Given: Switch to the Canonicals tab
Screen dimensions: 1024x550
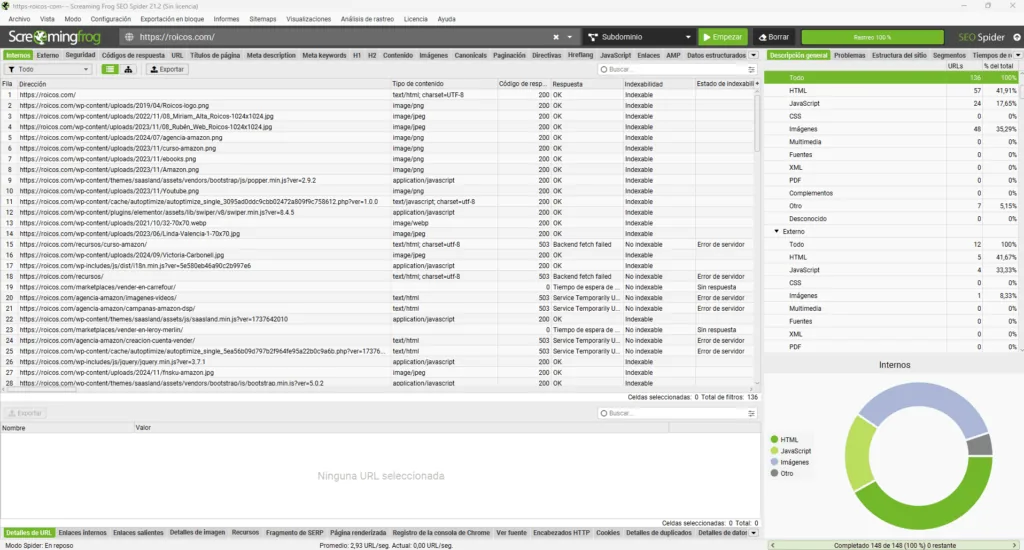Looking at the screenshot, I should coord(470,56).
